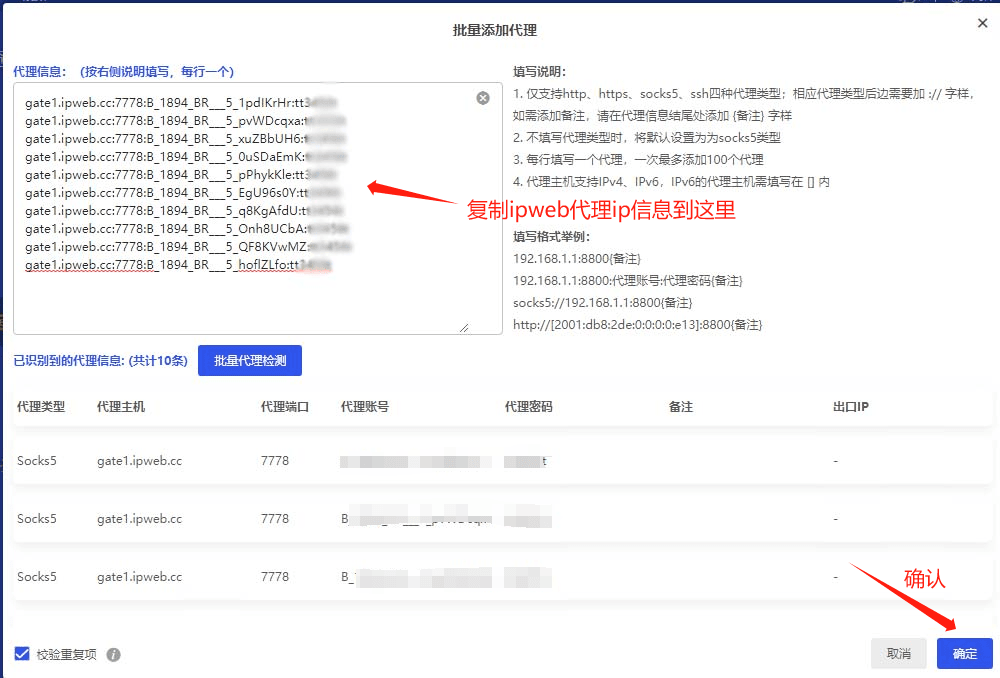Select the first Socks5 proxy row
Image resolution: width=1000 pixels, height=678 pixels.
click(x=37, y=461)
